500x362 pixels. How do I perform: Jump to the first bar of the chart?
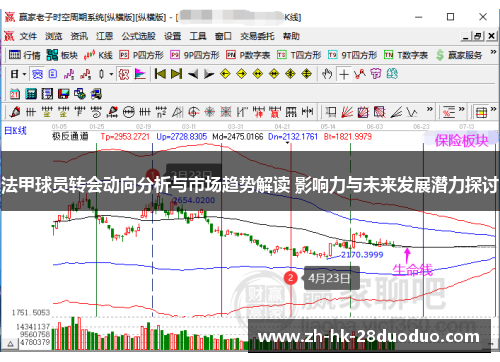(x=160, y=74)
